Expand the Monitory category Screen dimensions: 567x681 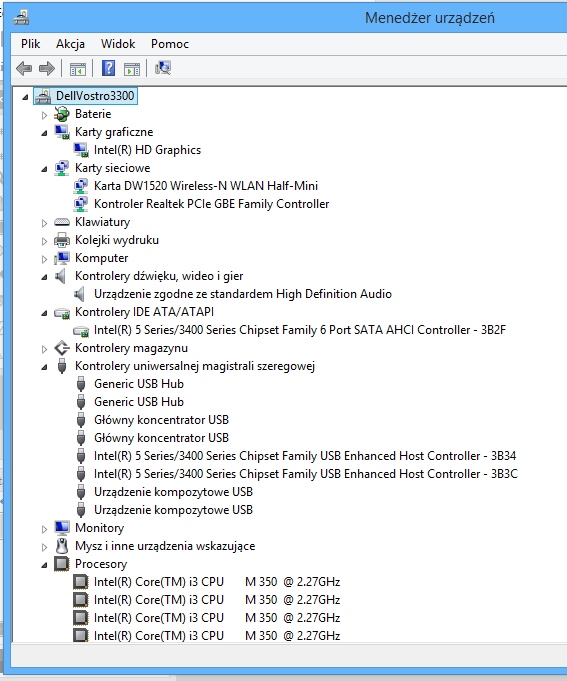44,529
